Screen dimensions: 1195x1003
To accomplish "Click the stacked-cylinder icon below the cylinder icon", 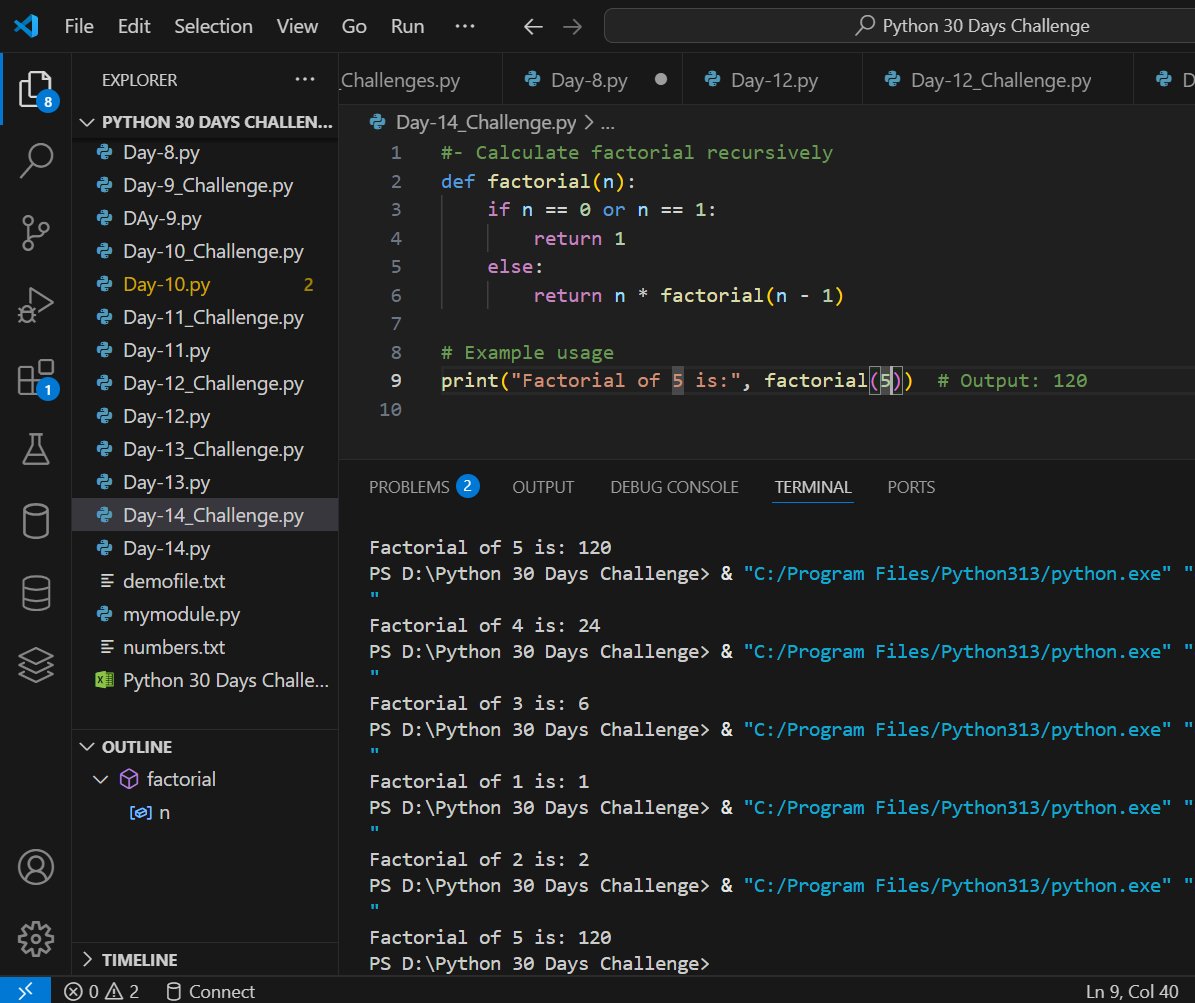I will 36,593.
